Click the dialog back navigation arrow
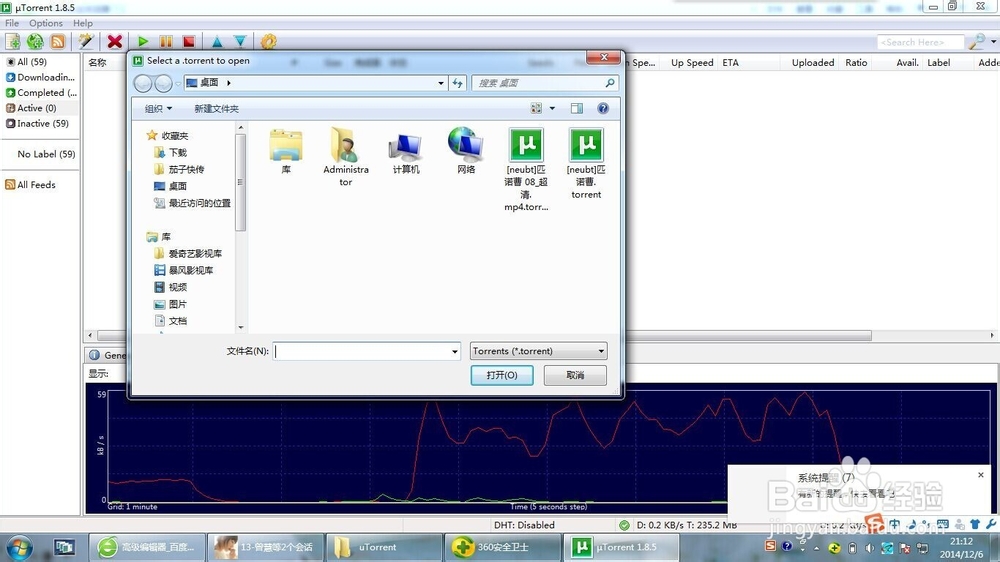Screen dimensions: 1000x562 click(x=143, y=83)
